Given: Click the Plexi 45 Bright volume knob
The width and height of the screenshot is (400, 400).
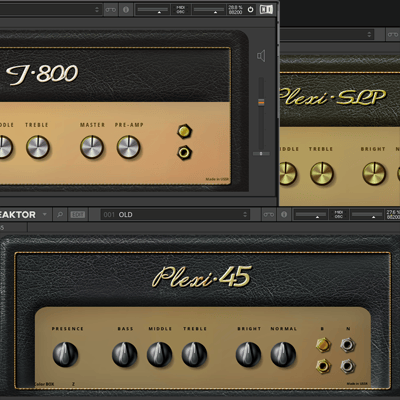Looking at the screenshot, I should 248,354.
